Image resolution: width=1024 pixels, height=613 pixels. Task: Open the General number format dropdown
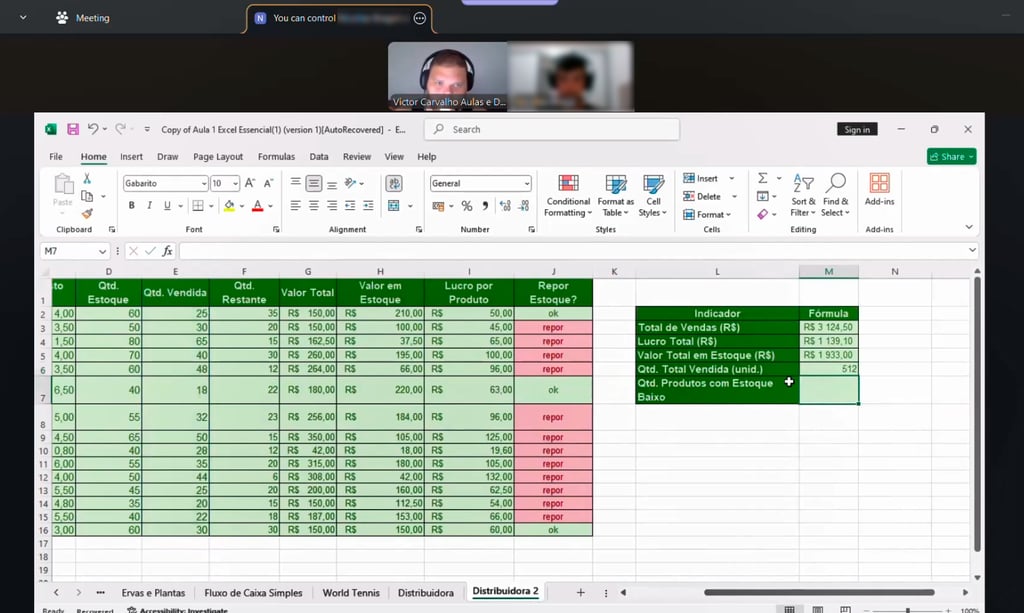[526, 184]
